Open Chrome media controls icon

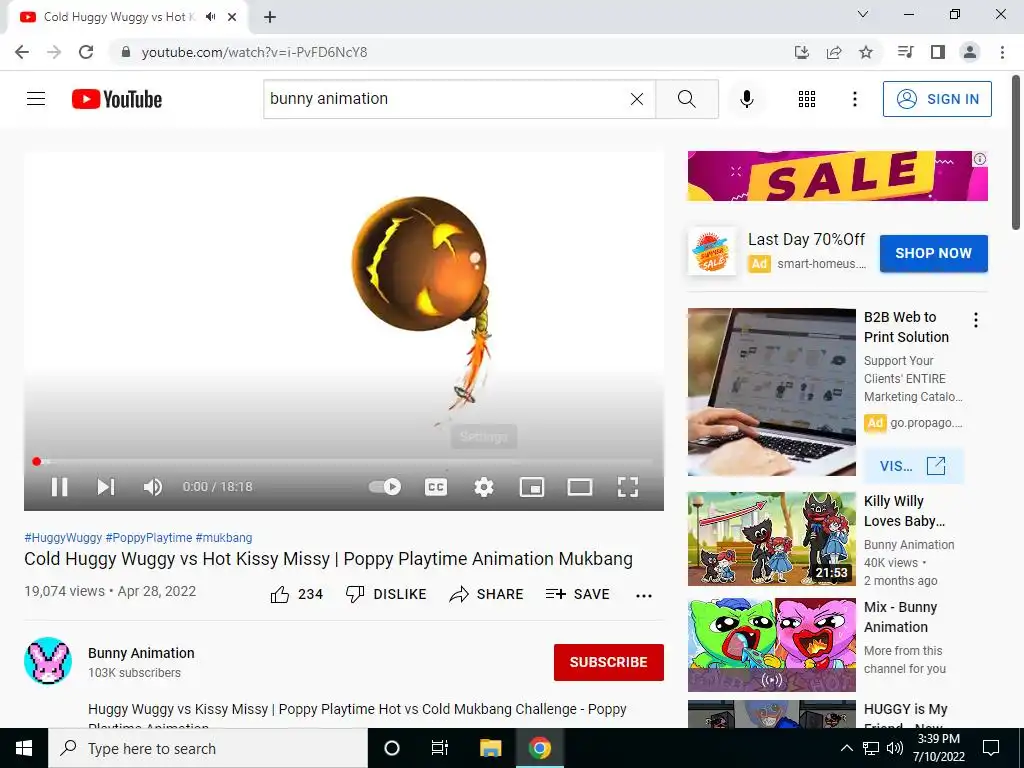click(905, 52)
